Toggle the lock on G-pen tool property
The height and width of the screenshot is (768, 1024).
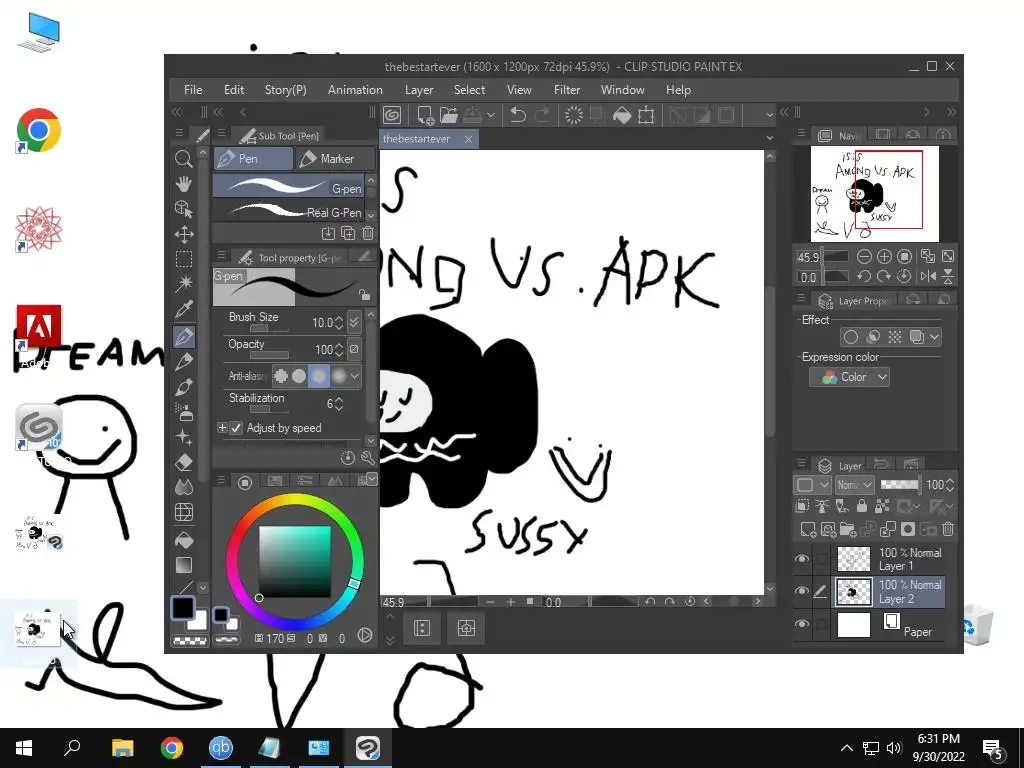coord(364,295)
